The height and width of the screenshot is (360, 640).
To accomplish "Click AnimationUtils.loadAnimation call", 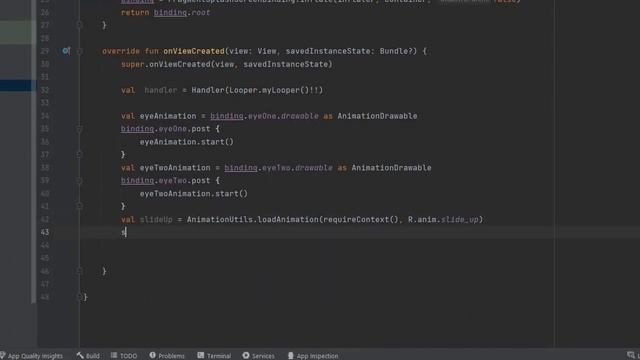I will (x=253, y=220).
